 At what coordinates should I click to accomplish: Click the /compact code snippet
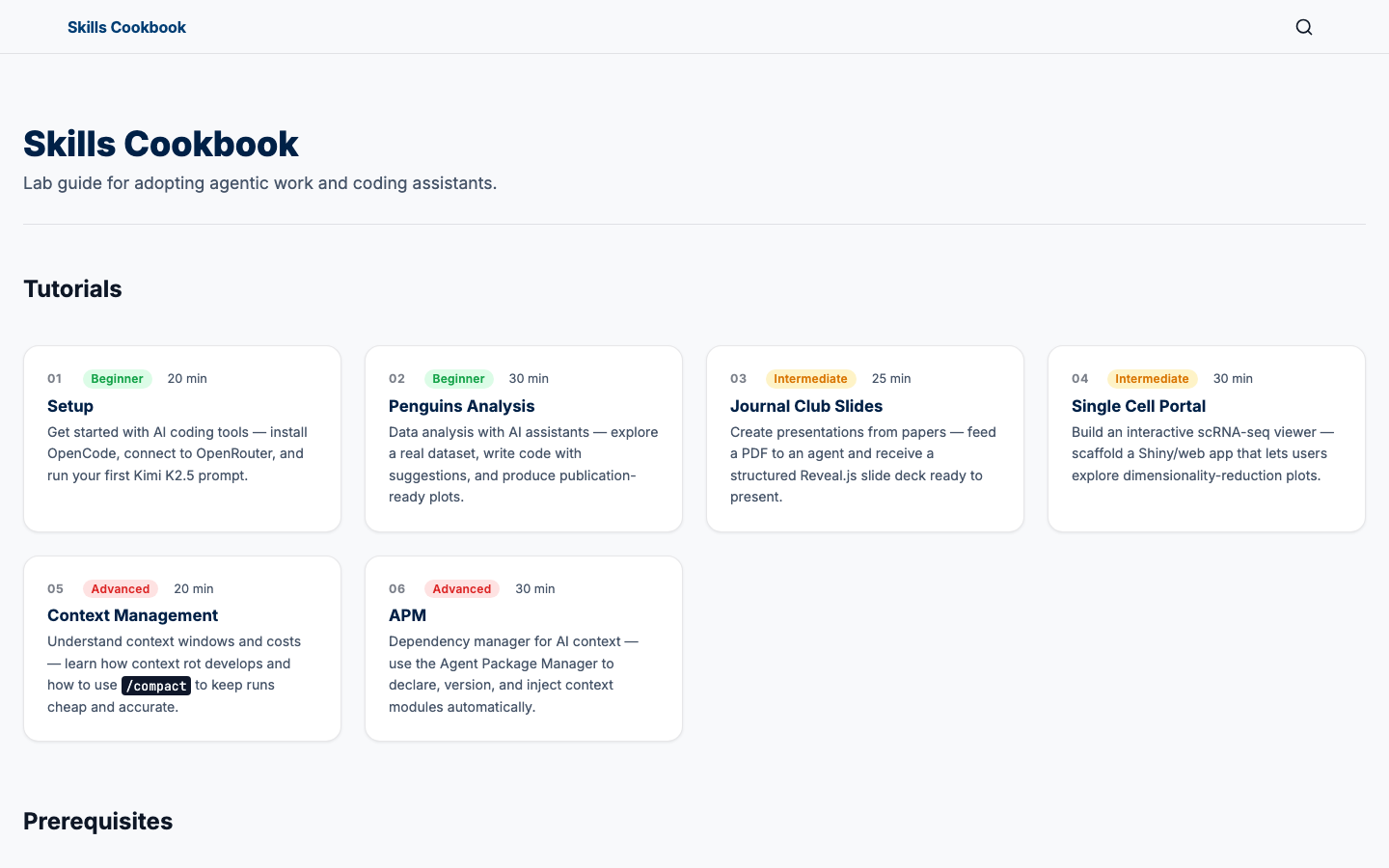[156, 686]
